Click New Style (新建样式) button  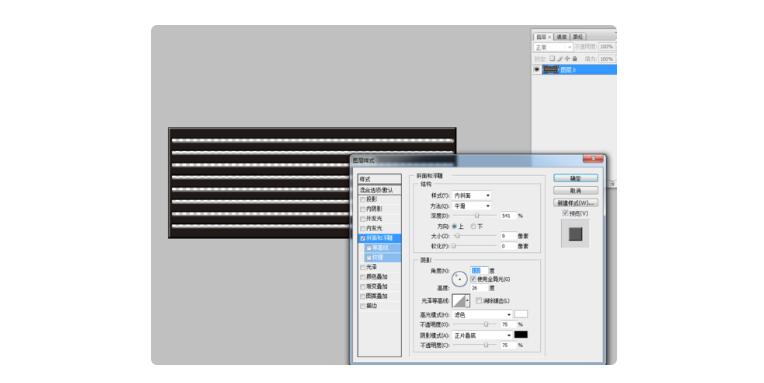click(x=575, y=203)
